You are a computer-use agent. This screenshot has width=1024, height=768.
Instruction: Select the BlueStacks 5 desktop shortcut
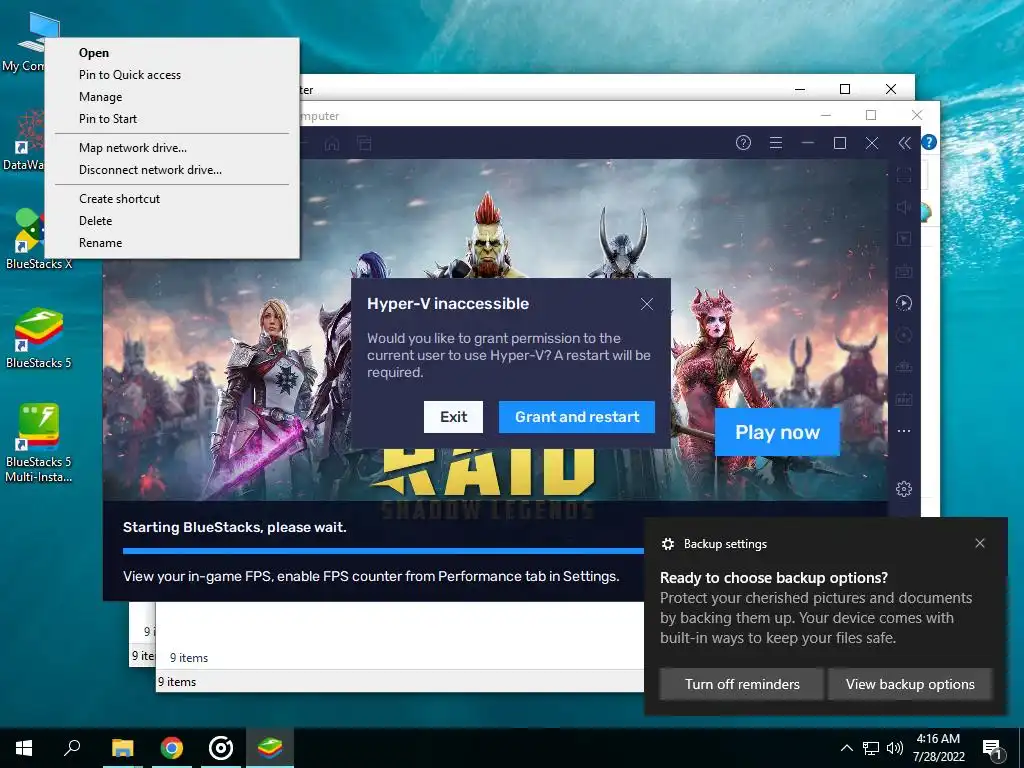pyautogui.click(x=39, y=338)
